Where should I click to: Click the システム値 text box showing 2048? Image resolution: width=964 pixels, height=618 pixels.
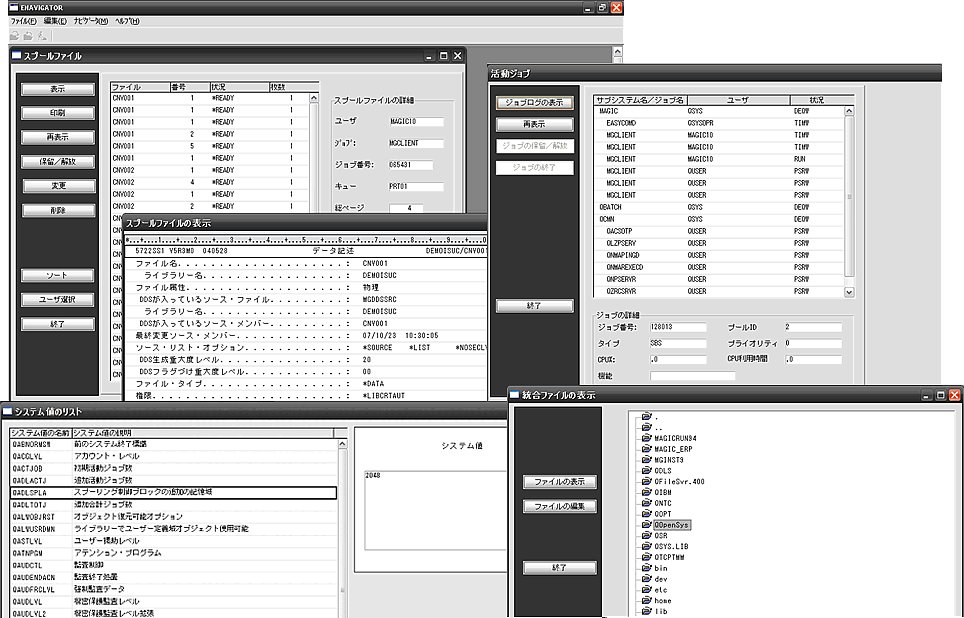pyautogui.click(x=435, y=510)
